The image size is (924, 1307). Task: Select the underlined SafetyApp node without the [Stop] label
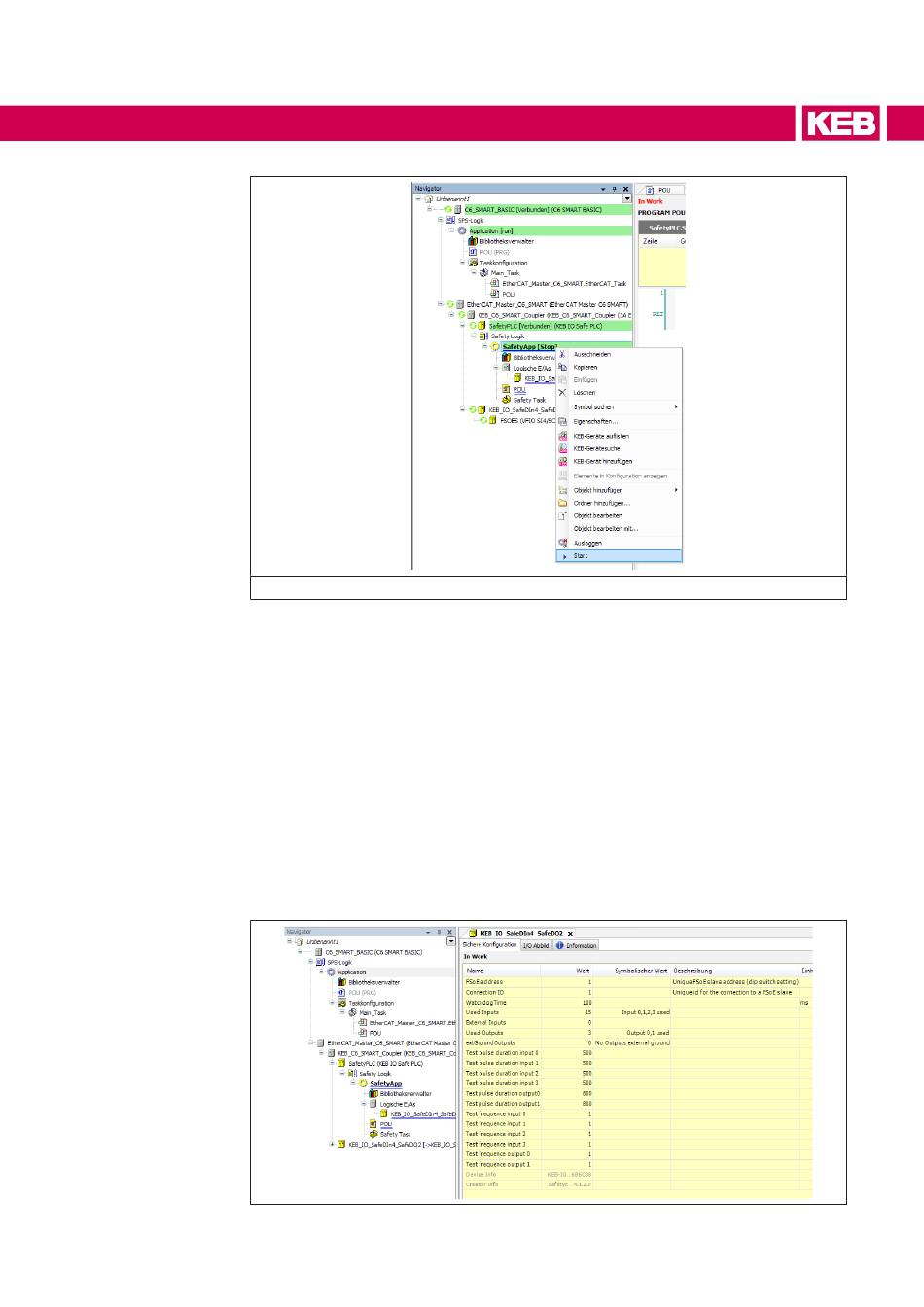pyautogui.click(x=385, y=1083)
